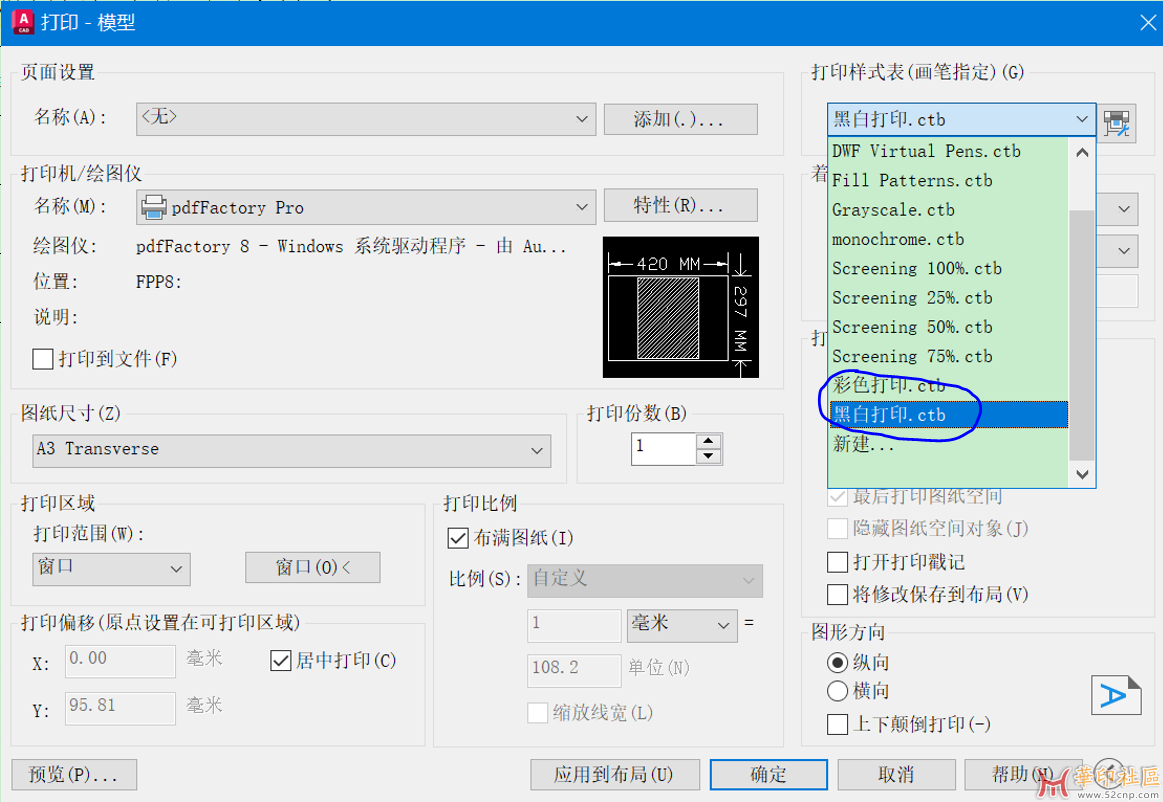Choose 新建... in plot style list
This screenshot has width=1163, height=802.
[948, 444]
